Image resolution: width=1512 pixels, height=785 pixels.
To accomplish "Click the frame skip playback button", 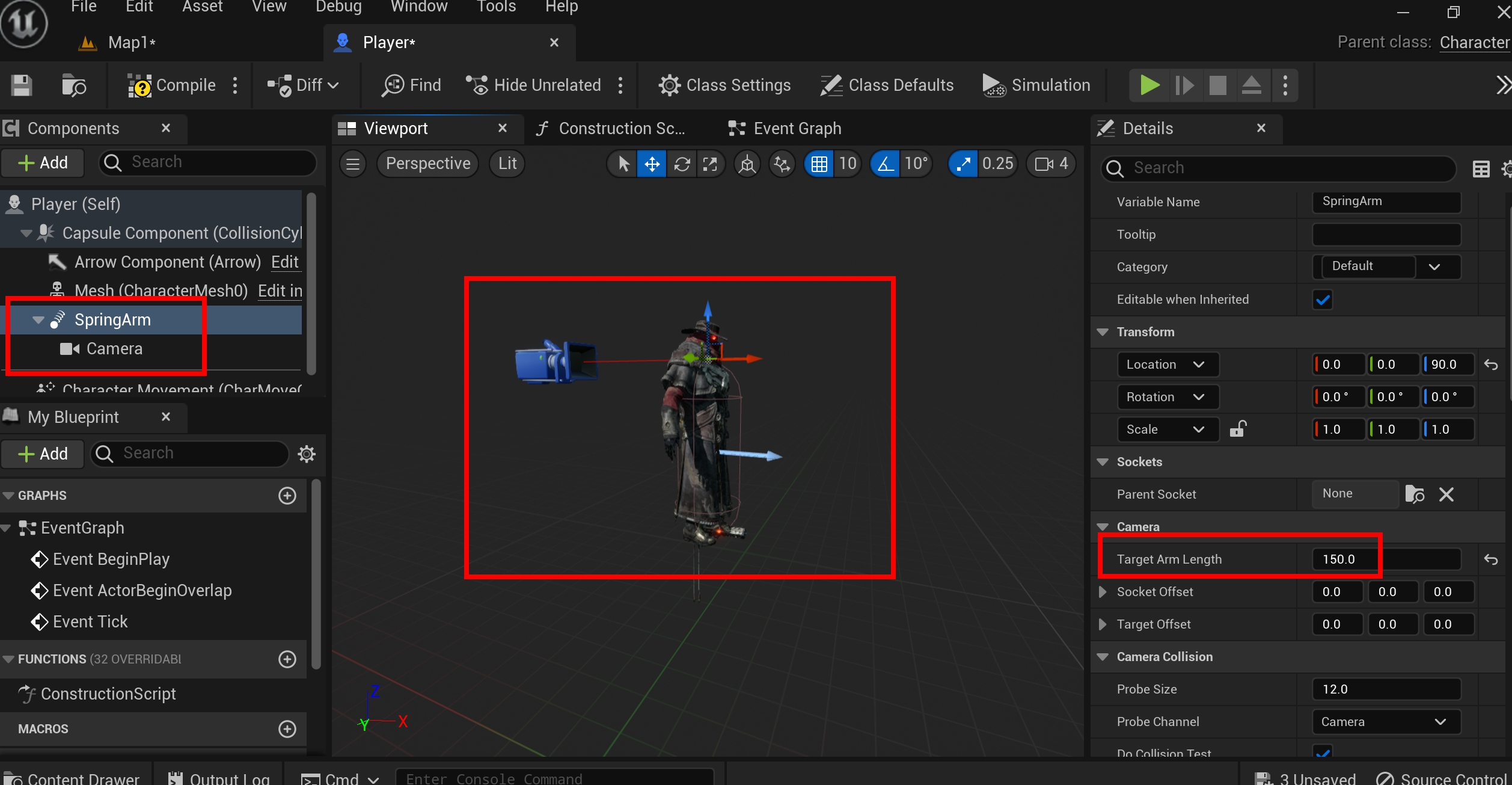I will click(1184, 85).
